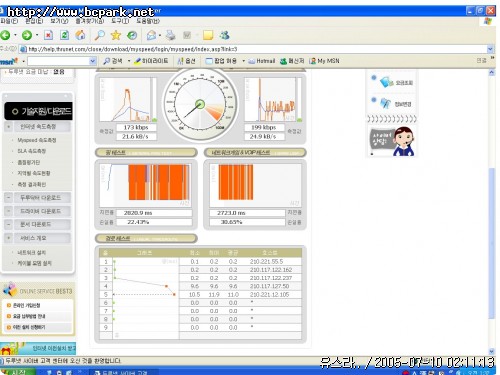Open the mail envelope toolbar icon
Image resolution: width=500 pixels, height=375 pixels.
[152, 35]
